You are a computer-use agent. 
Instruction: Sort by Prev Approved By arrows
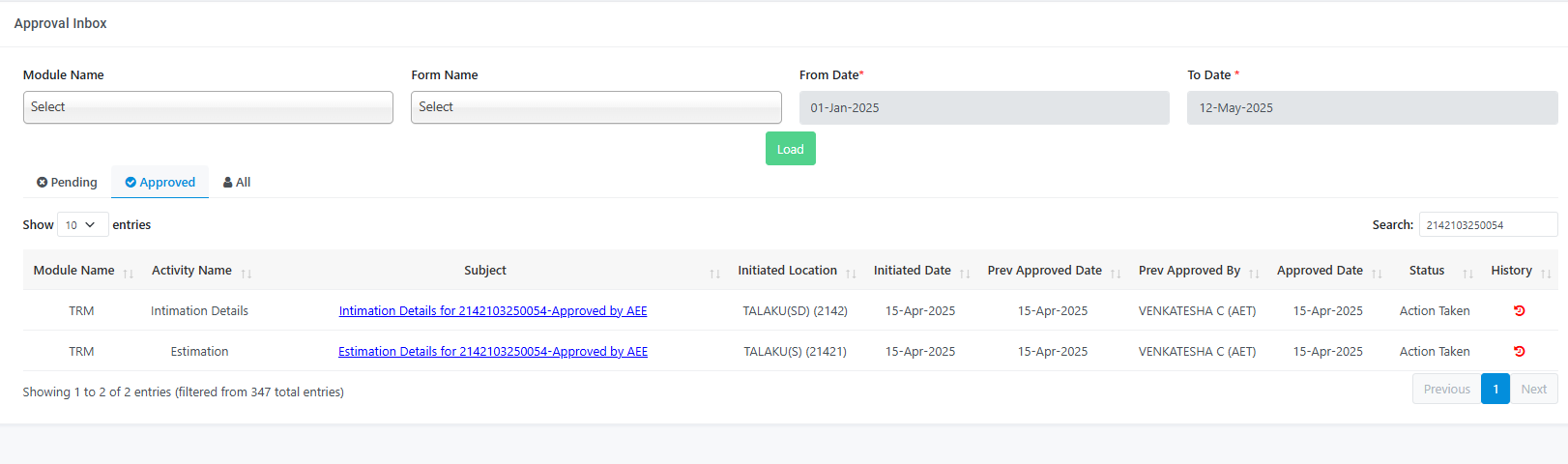[x=1254, y=274]
